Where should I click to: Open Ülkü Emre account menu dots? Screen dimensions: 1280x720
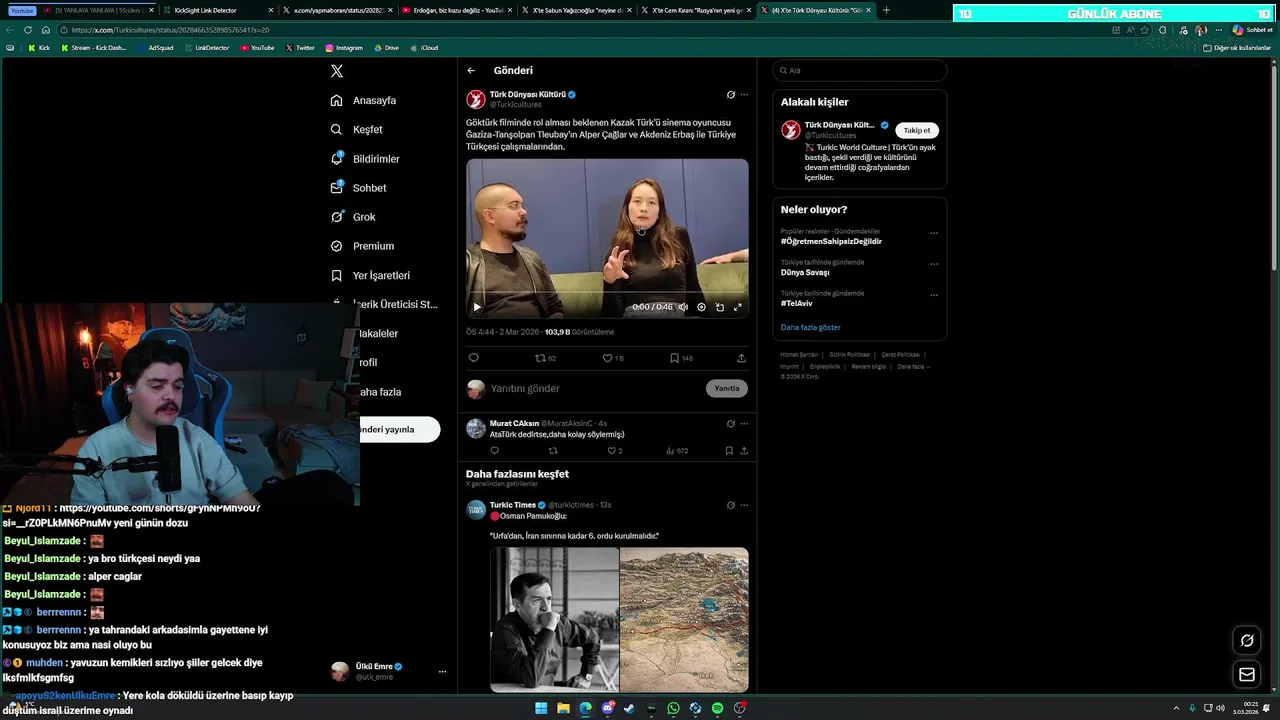[x=442, y=672]
